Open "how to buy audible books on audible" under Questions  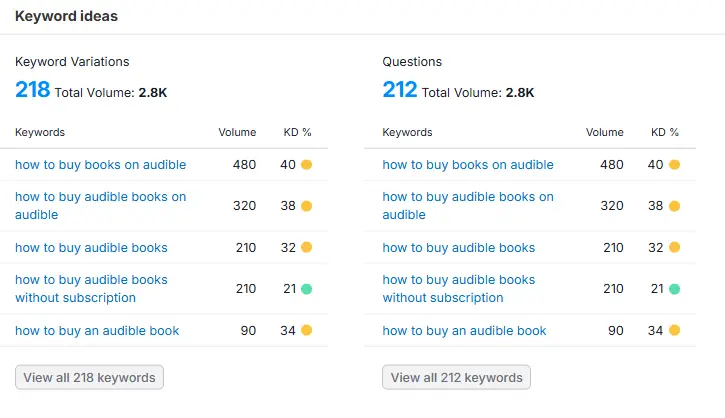coord(467,206)
